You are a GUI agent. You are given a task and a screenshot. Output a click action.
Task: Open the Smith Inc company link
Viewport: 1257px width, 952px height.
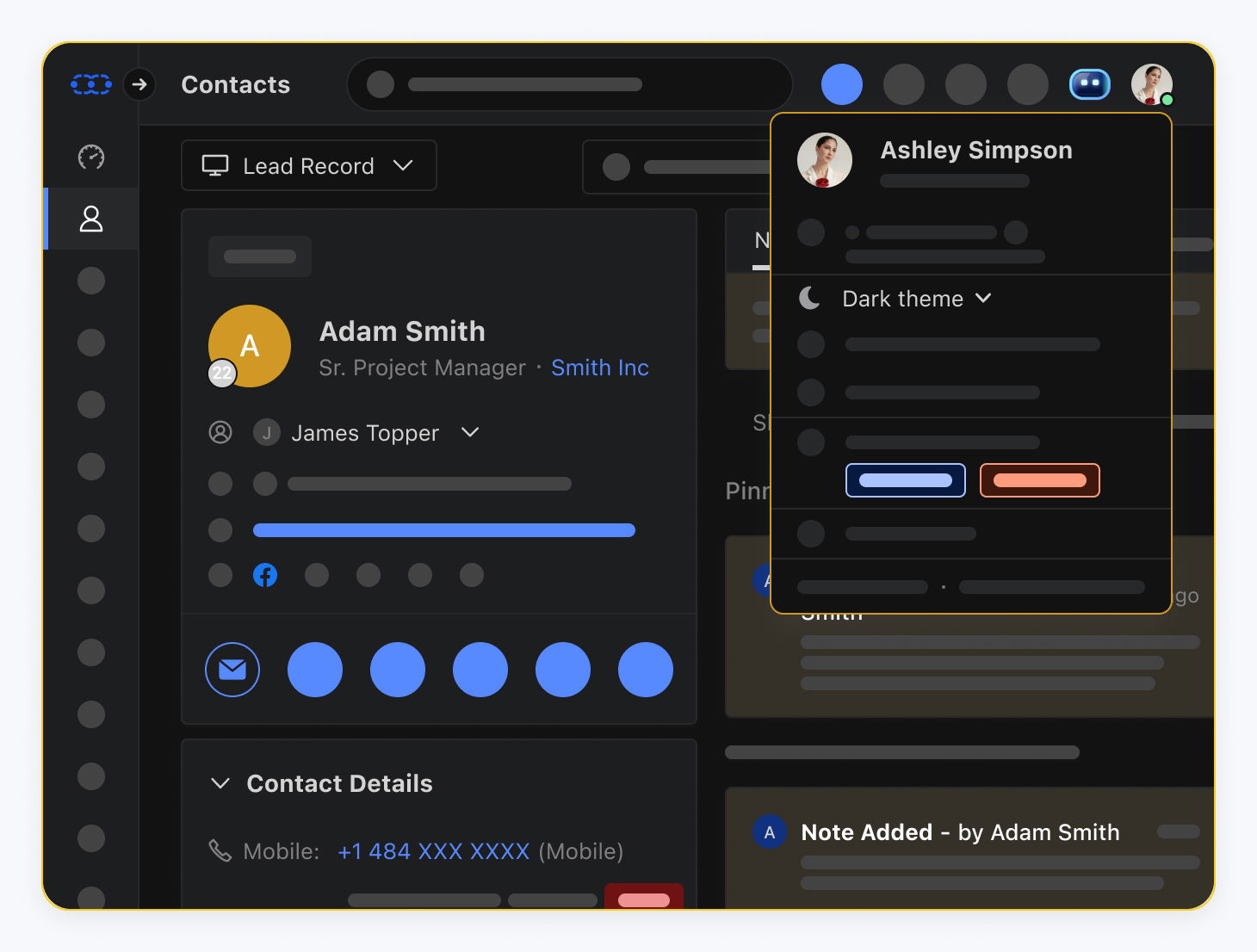click(599, 368)
